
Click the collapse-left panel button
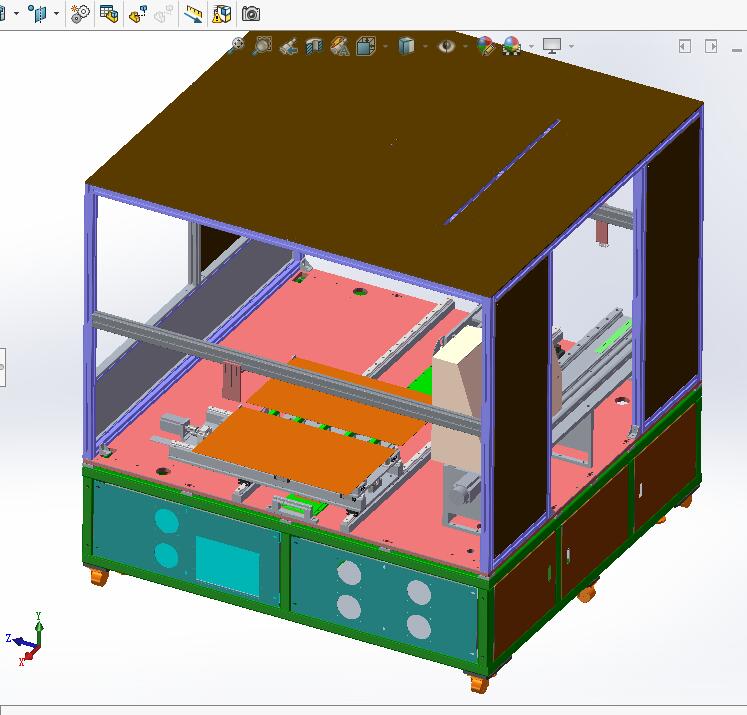(x=685, y=46)
